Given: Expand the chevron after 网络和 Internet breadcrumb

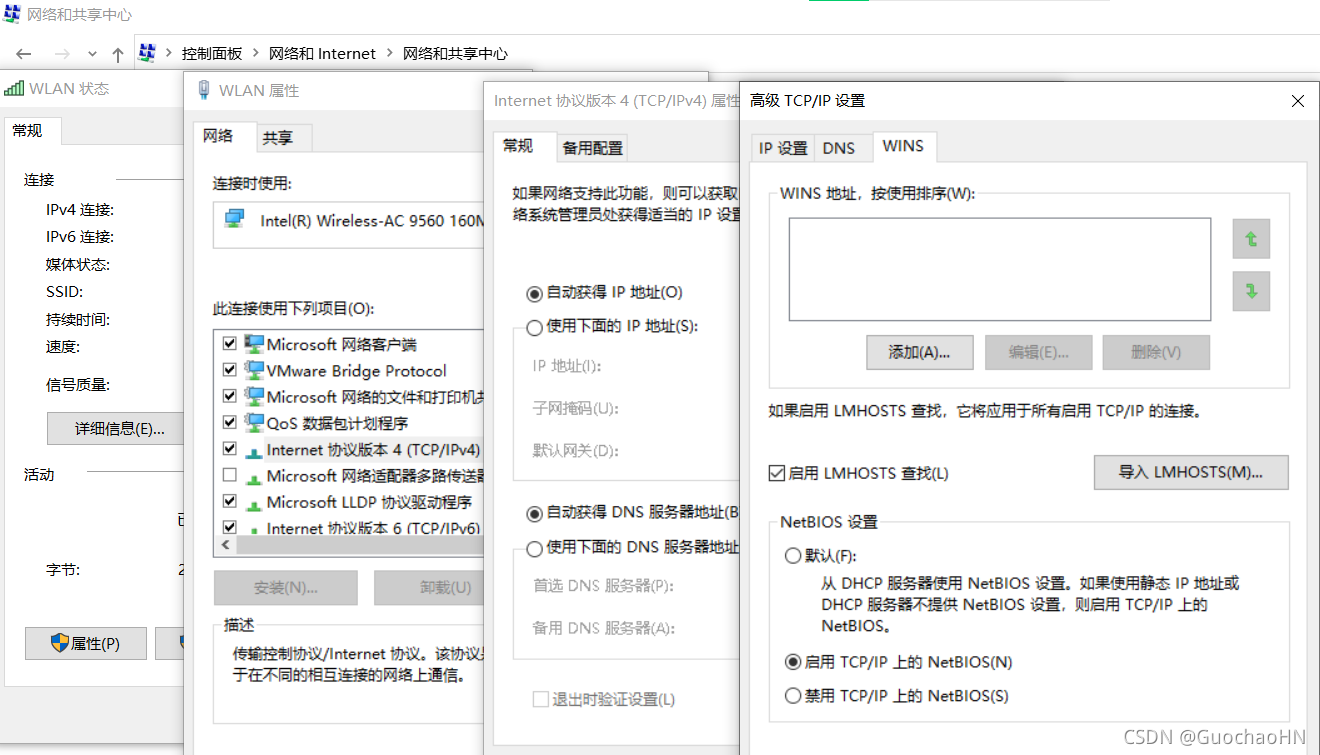Looking at the screenshot, I should click(x=390, y=54).
